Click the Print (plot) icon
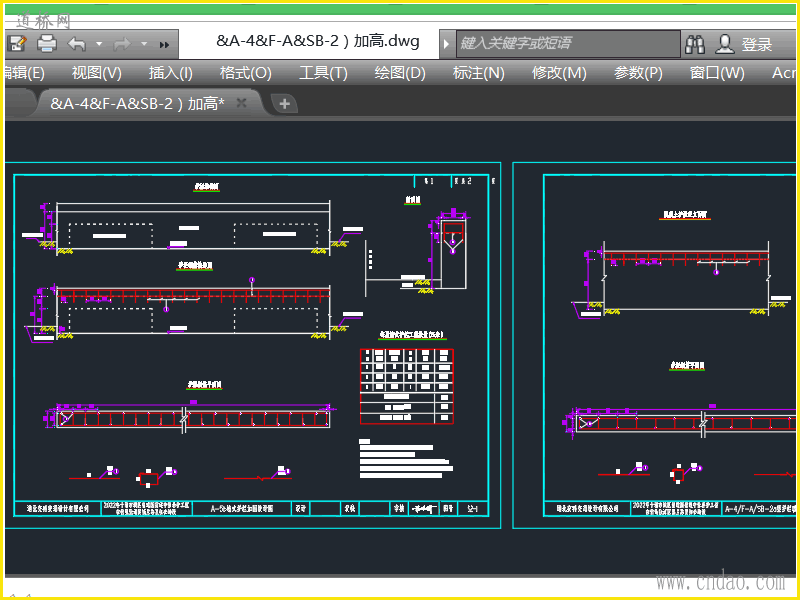This screenshot has height=600, width=800. point(46,43)
